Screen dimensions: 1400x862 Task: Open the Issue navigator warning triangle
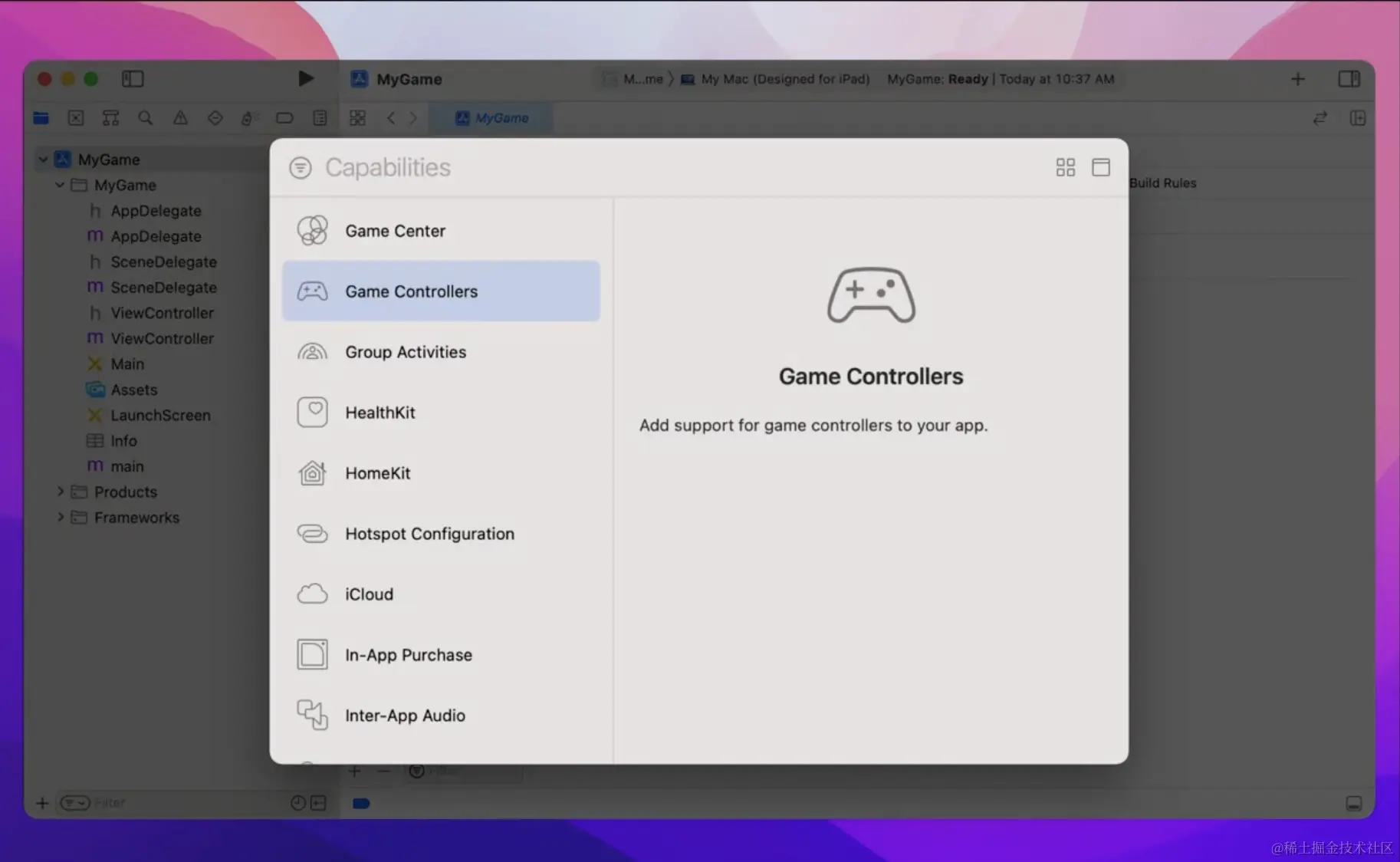coord(180,118)
